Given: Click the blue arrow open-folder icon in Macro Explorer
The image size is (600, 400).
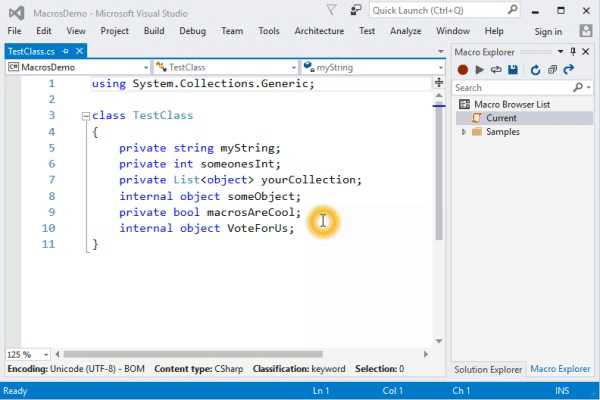Looking at the screenshot, I should pos(569,69).
